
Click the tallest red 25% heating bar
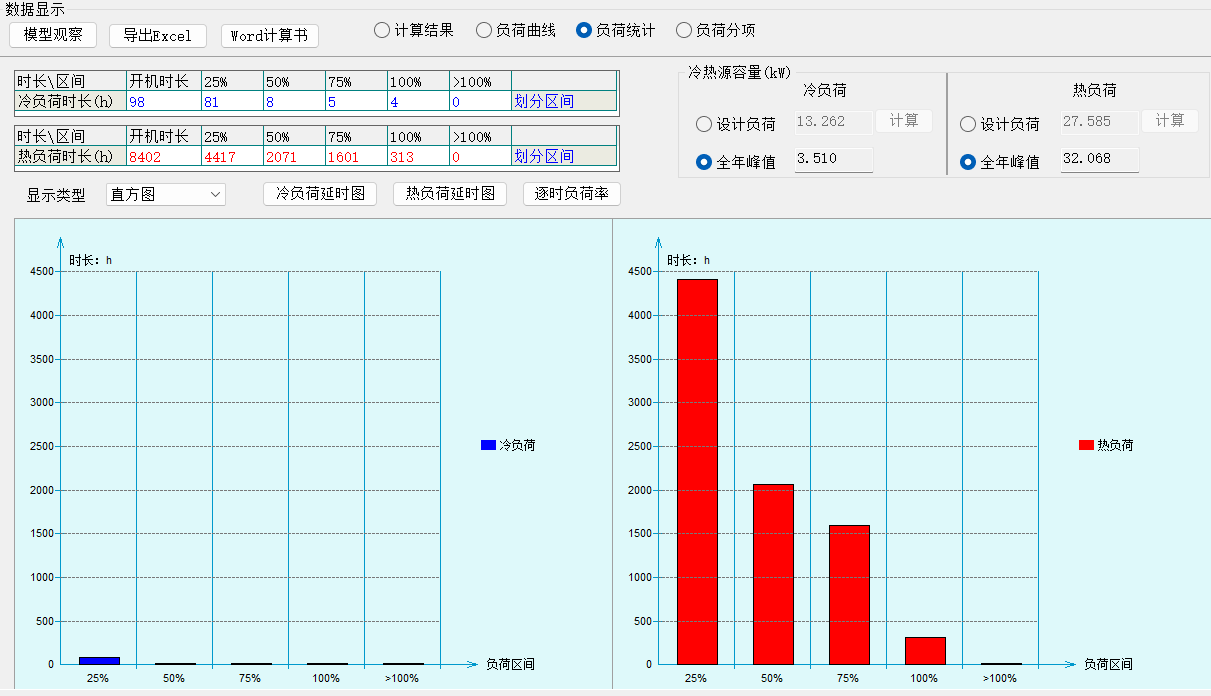click(x=697, y=470)
